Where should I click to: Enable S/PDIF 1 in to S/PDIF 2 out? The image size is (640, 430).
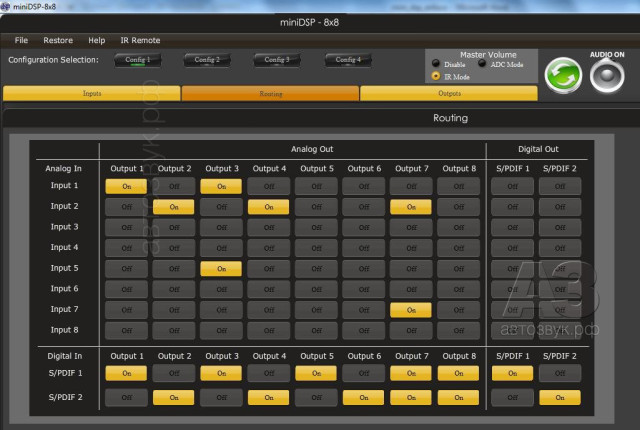coord(560,373)
